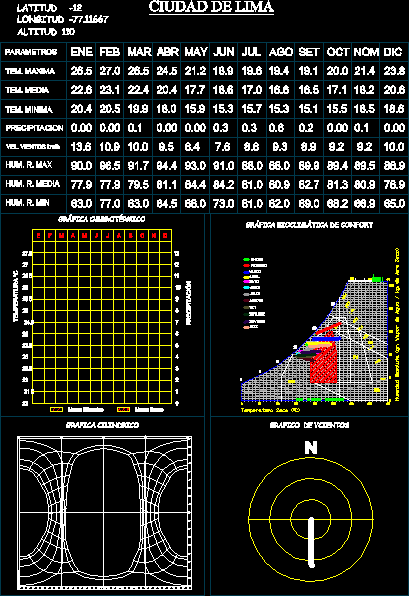The image size is (409, 596).
Task: Select the thick white wind direction bar
Action: (311, 542)
